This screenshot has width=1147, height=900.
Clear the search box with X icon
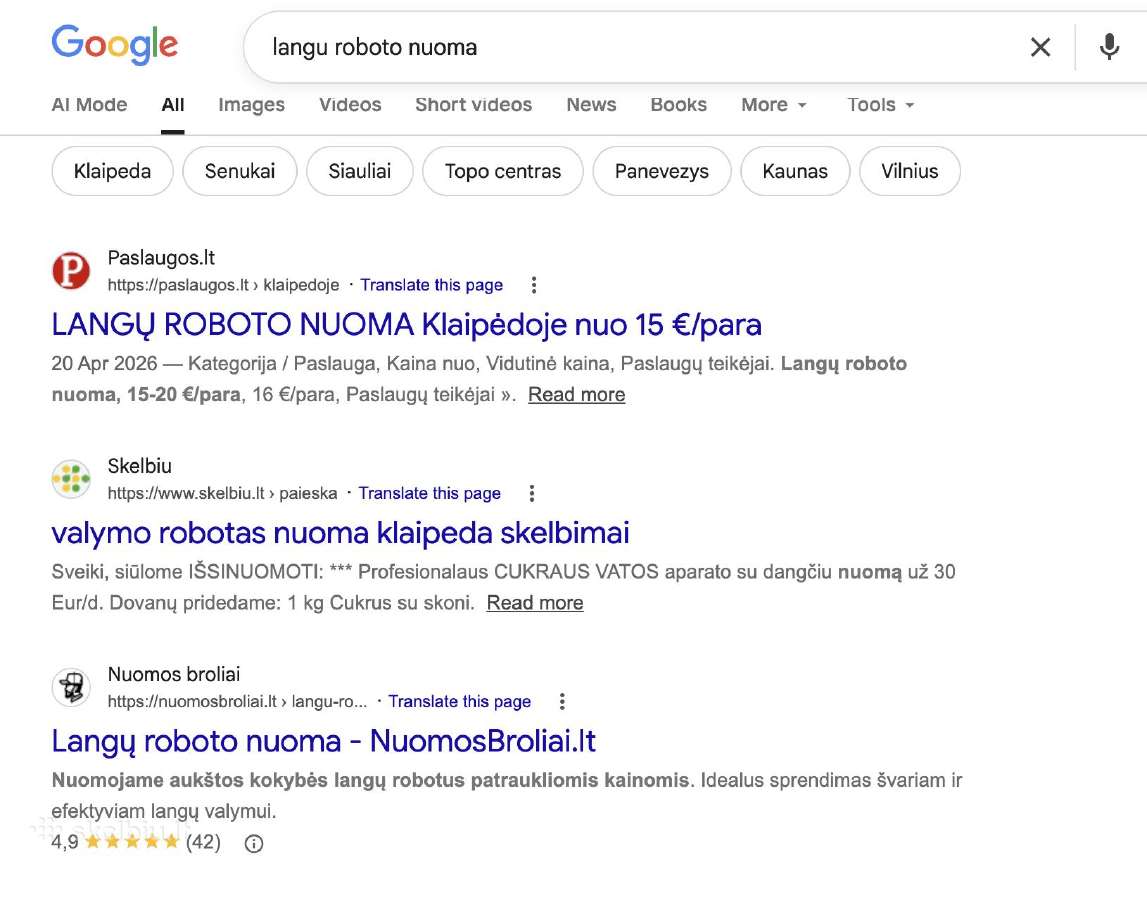tap(1040, 47)
